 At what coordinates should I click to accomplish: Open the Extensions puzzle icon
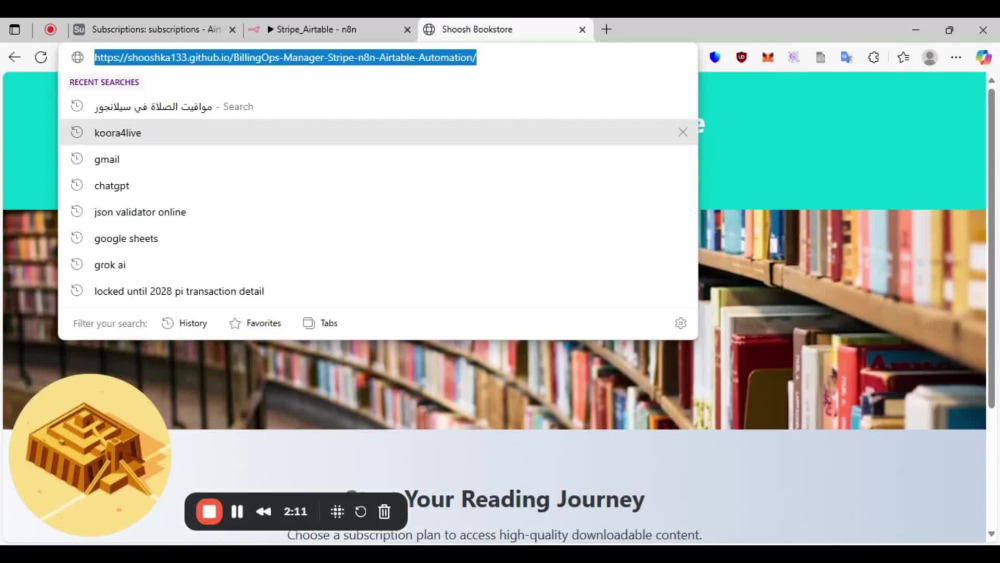coord(873,57)
